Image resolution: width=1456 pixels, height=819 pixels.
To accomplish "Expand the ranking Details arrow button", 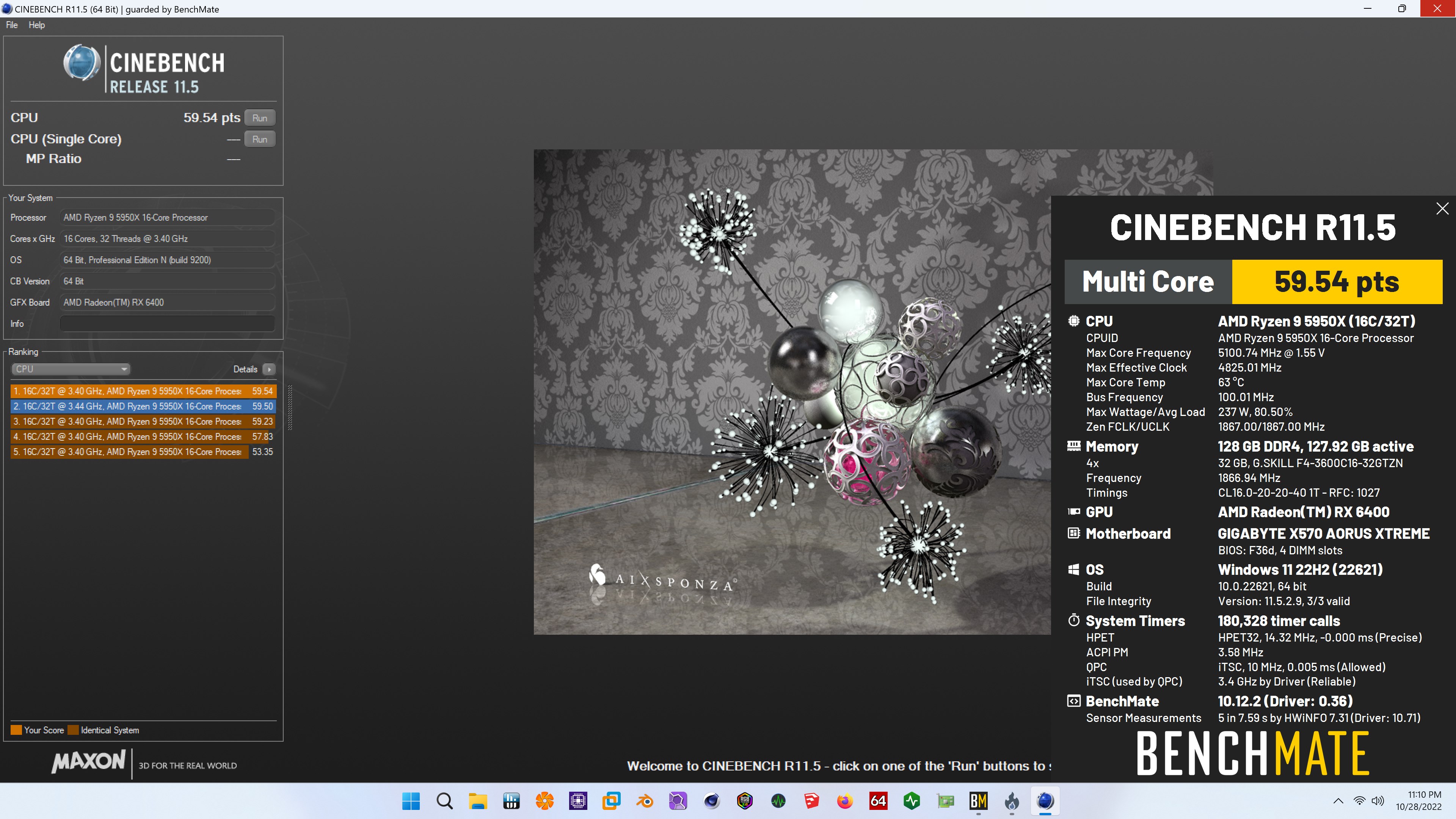I will pos(269,369).
